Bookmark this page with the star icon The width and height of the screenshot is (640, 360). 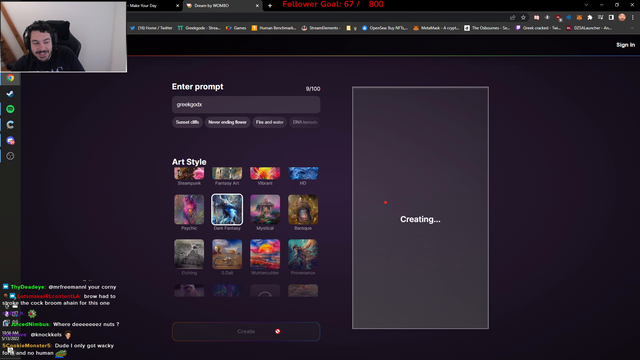(x=523, y=17)
